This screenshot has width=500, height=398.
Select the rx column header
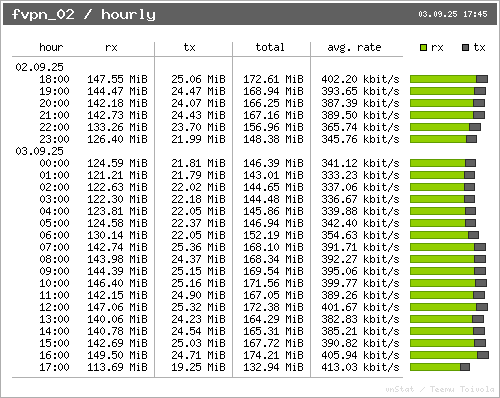pos(111,48)
